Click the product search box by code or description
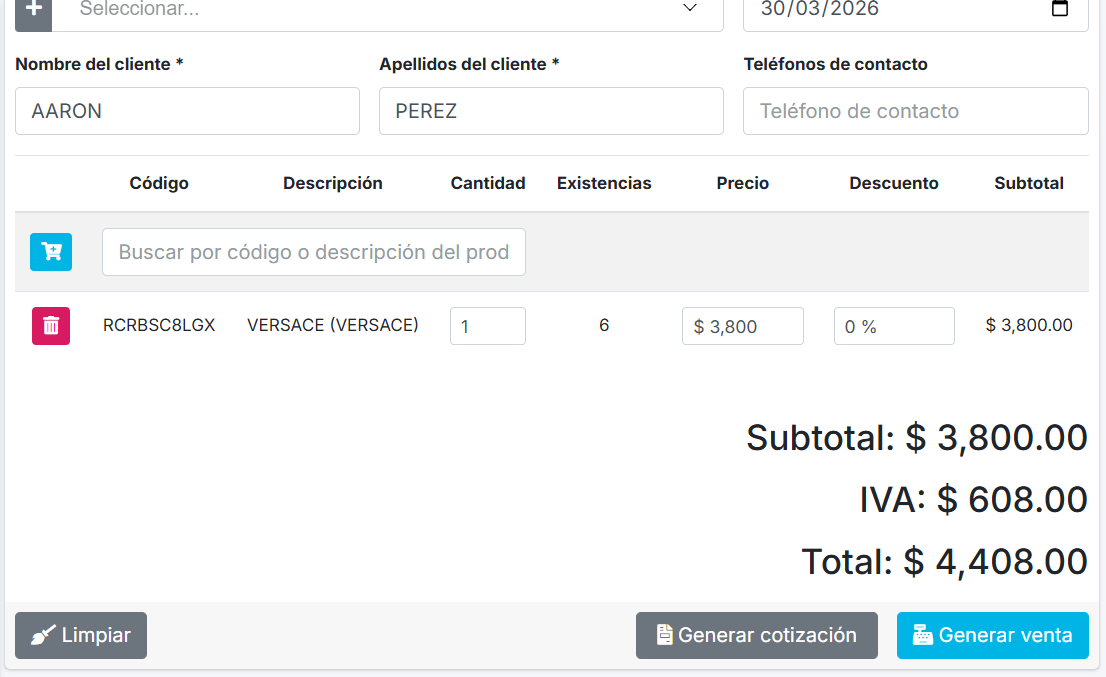 [313, 252]
